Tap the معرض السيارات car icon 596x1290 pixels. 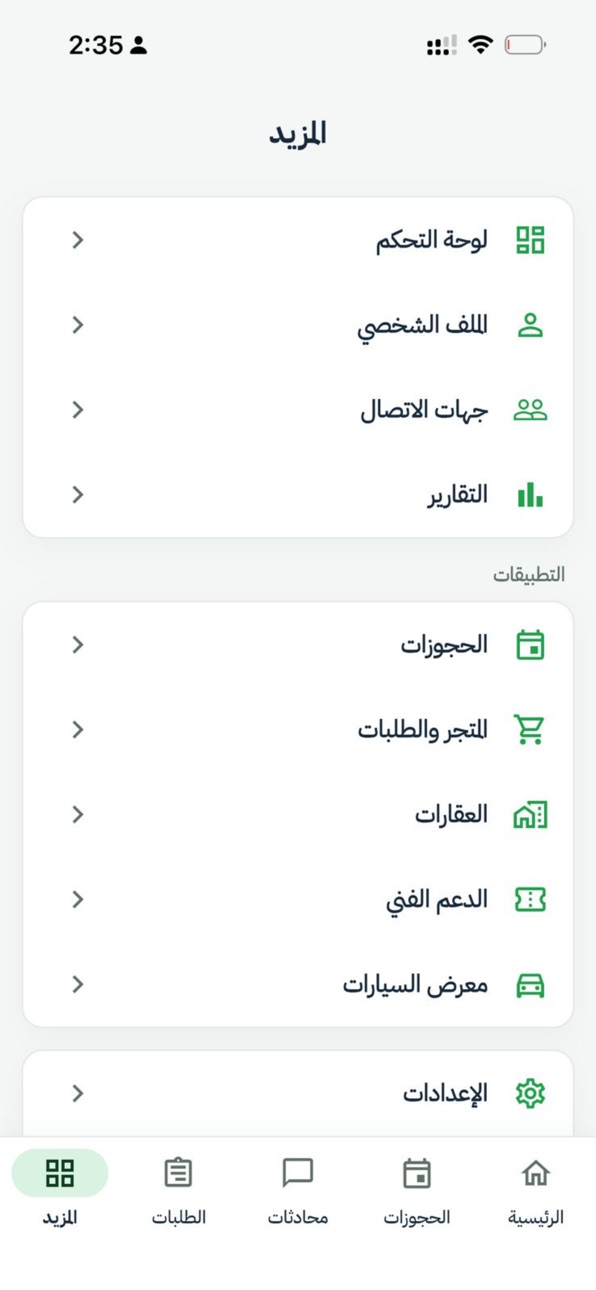pos(530,985)
